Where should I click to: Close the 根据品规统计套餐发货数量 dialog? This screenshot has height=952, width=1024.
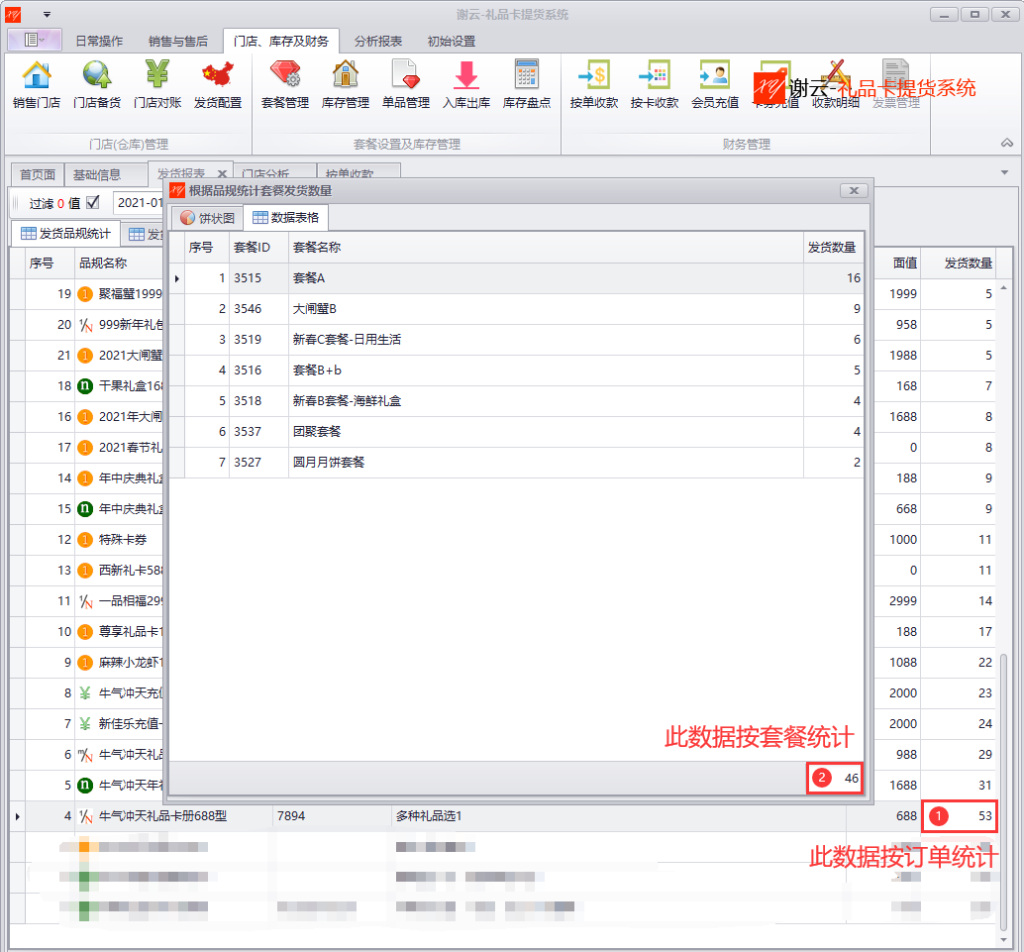click(854, 191)
